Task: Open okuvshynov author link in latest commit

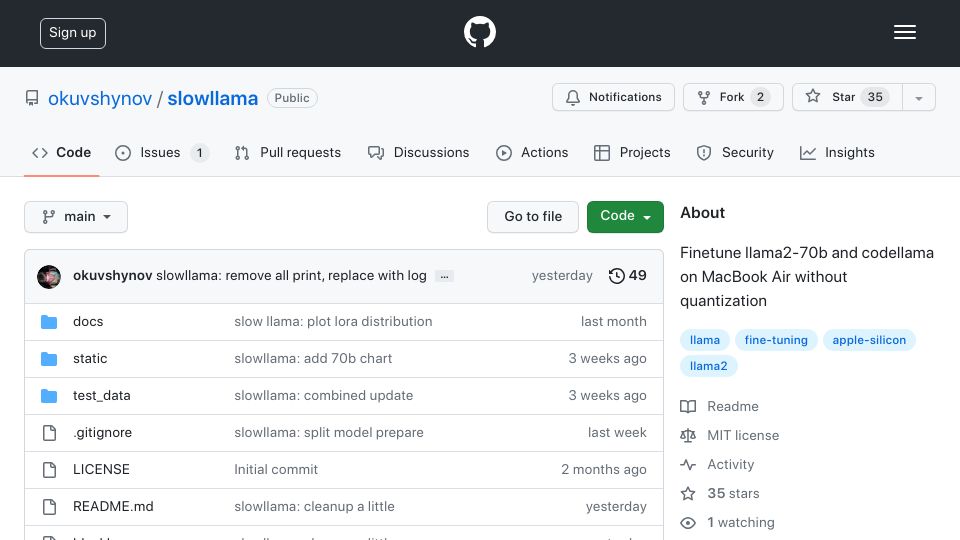Action: (x=113, y=276)
